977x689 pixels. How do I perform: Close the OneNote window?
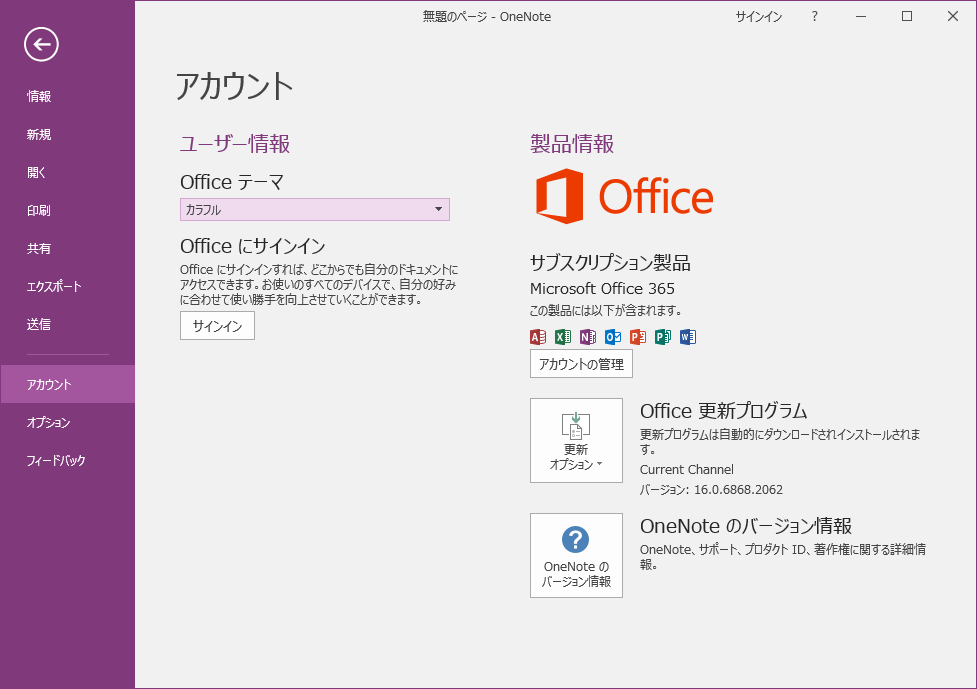(x=953, y=16)
